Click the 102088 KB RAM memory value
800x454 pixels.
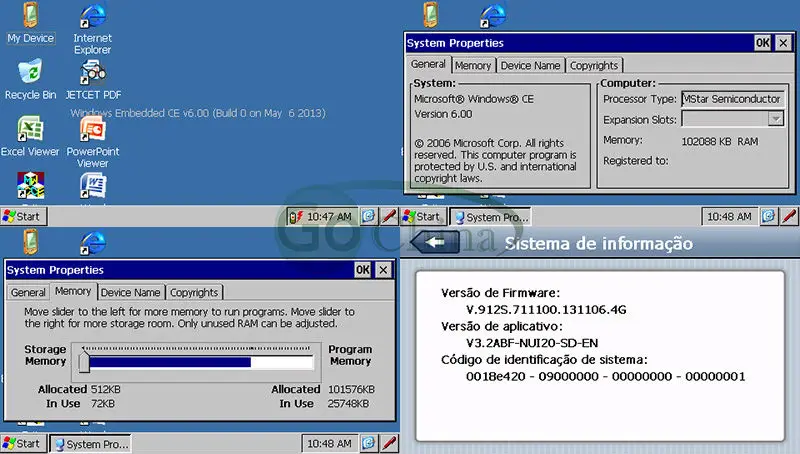(719, 141)
